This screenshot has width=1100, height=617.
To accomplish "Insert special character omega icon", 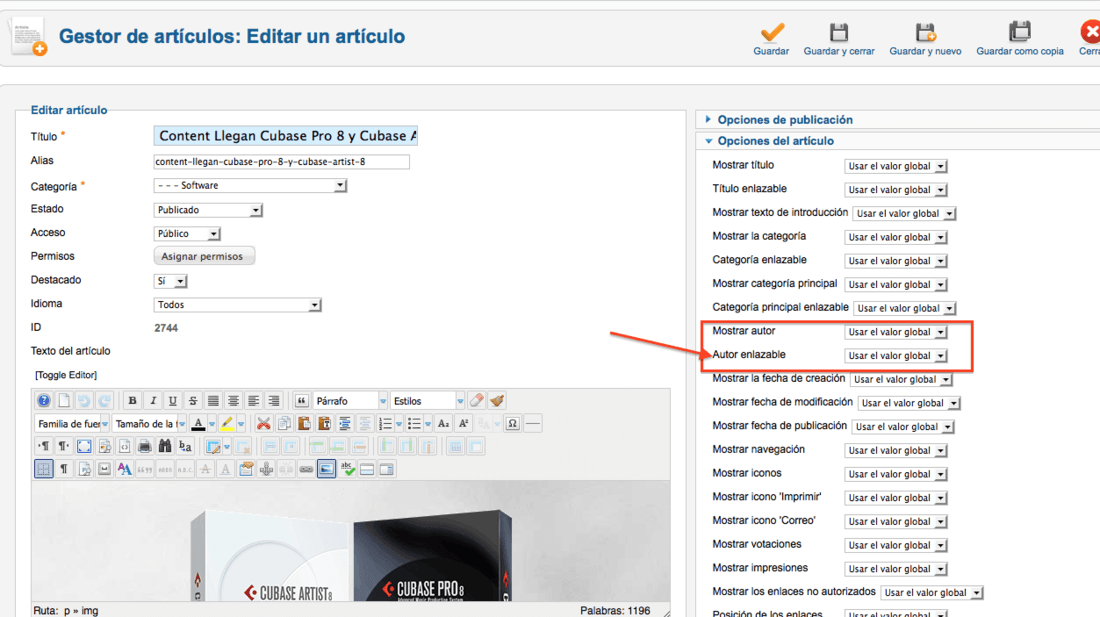I will click(513, 423).
